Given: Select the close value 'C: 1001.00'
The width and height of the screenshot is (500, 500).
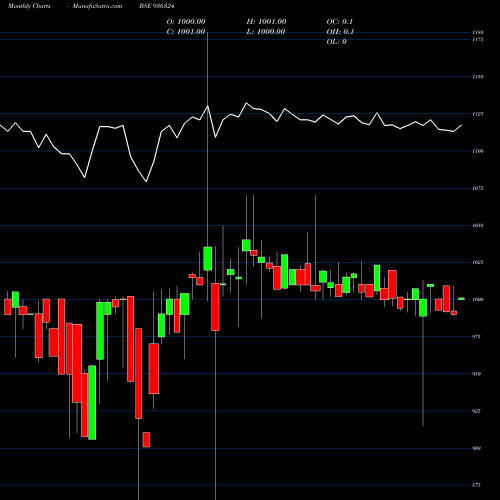Looking at the screenshot, I should 186,32.
